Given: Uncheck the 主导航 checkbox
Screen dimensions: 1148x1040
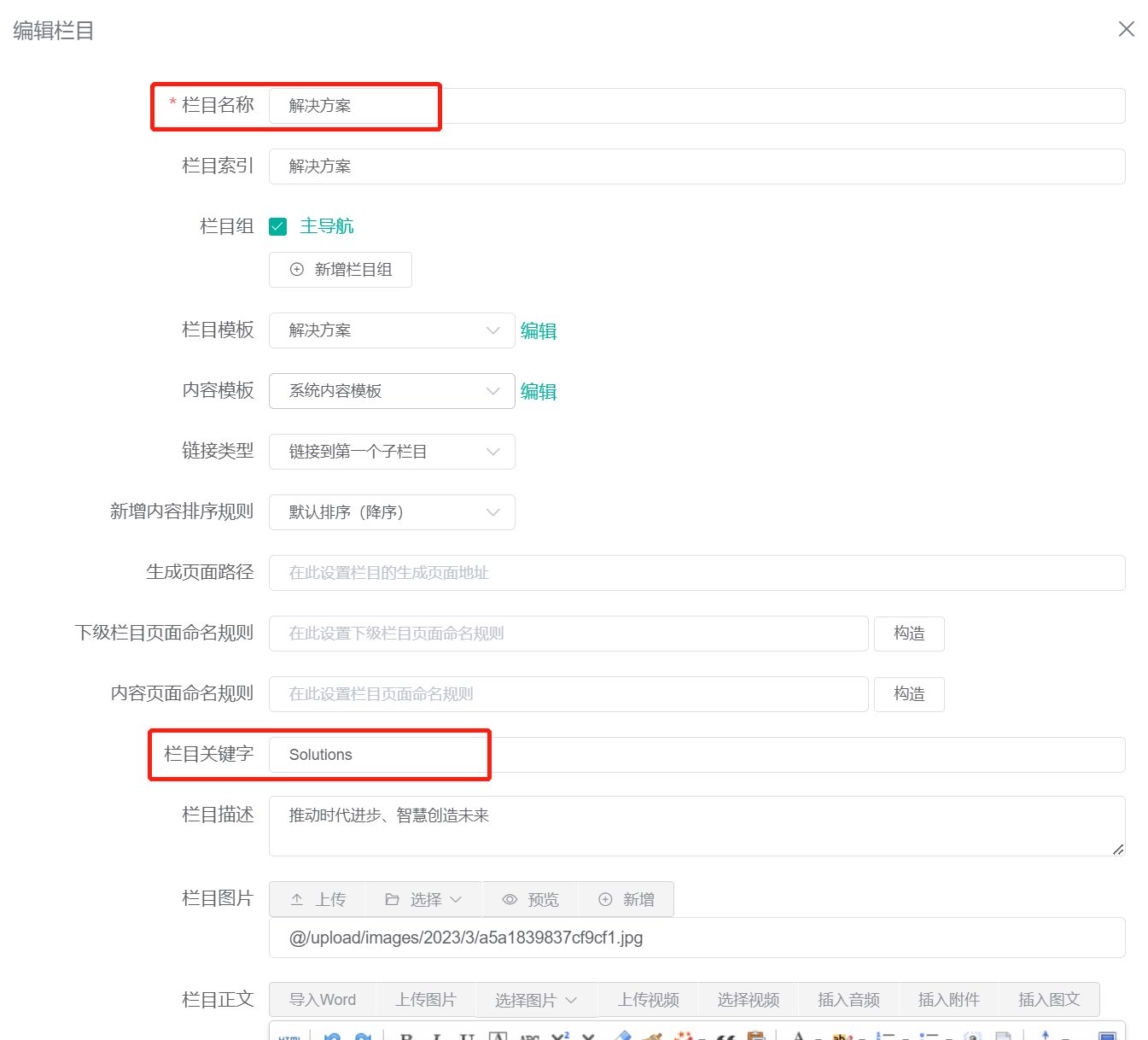Looking at the screenshot, I should click(277, 225).
